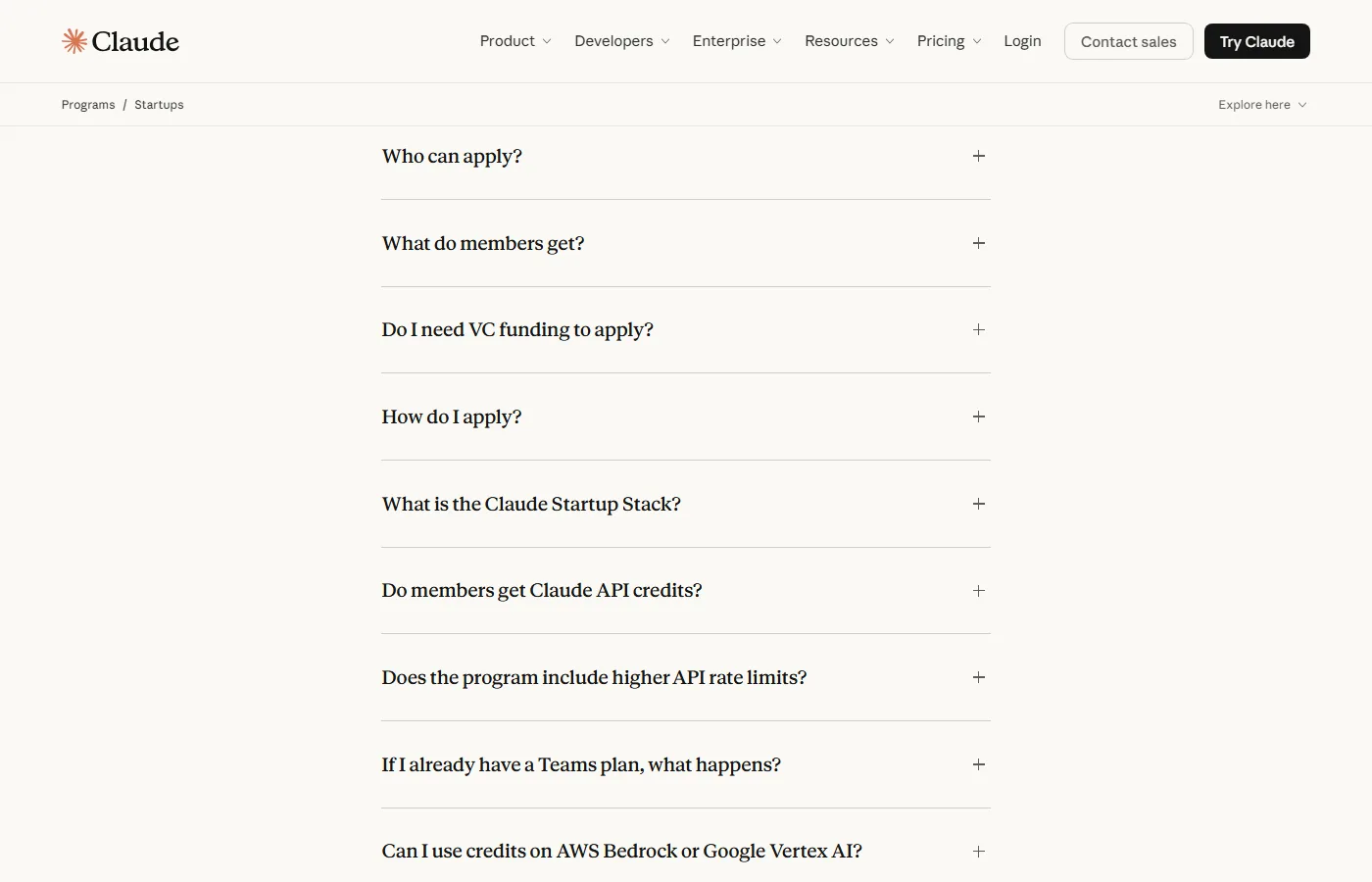Expand the plus icon for 'Who can apply?'
The height and width of the screenshot is (882, 1372).
978,156
